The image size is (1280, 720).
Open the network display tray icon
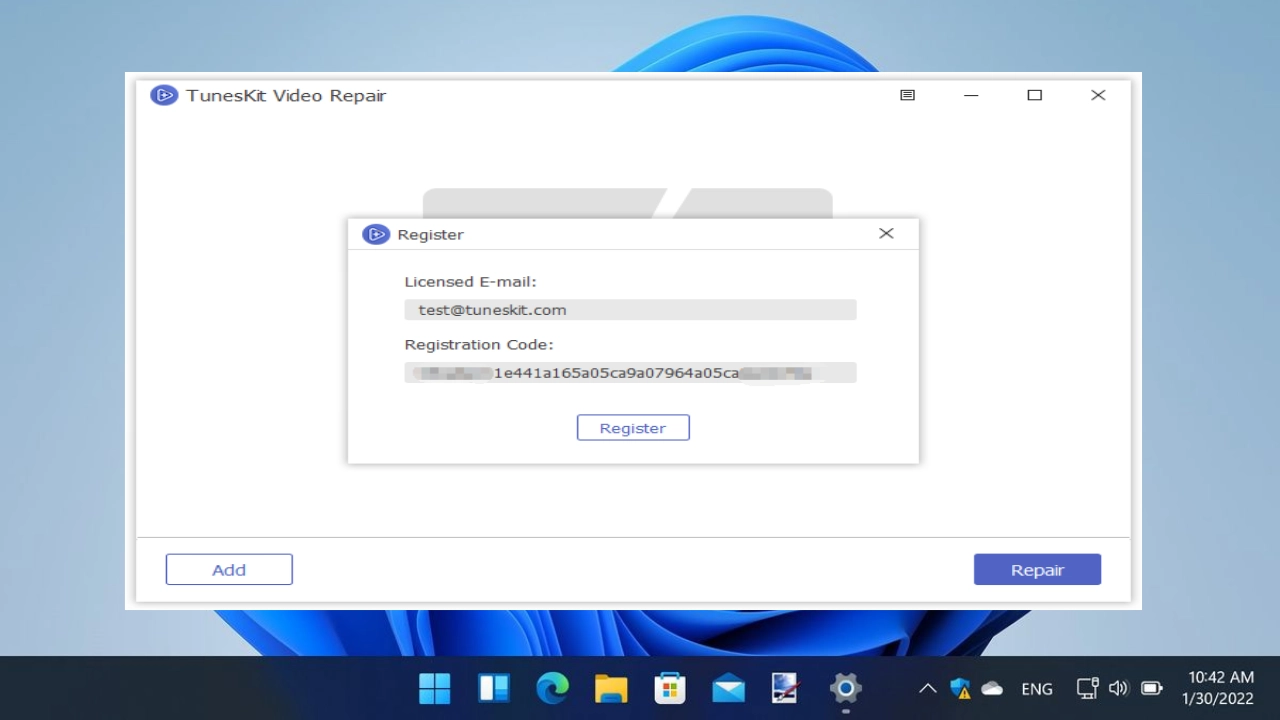click(x=1087, y=688)
